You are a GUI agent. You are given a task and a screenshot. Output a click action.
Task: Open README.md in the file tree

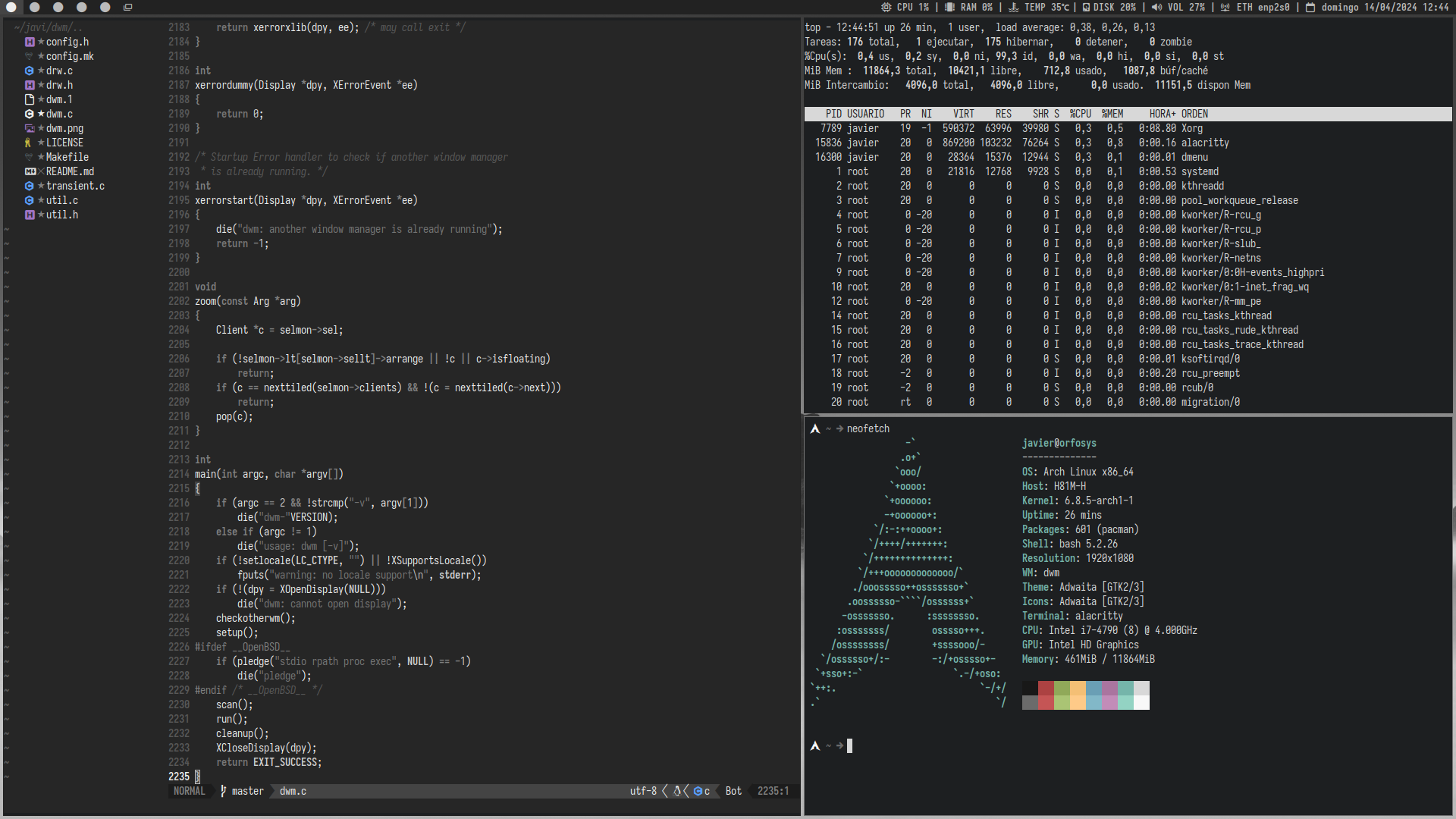coord(70,171)
